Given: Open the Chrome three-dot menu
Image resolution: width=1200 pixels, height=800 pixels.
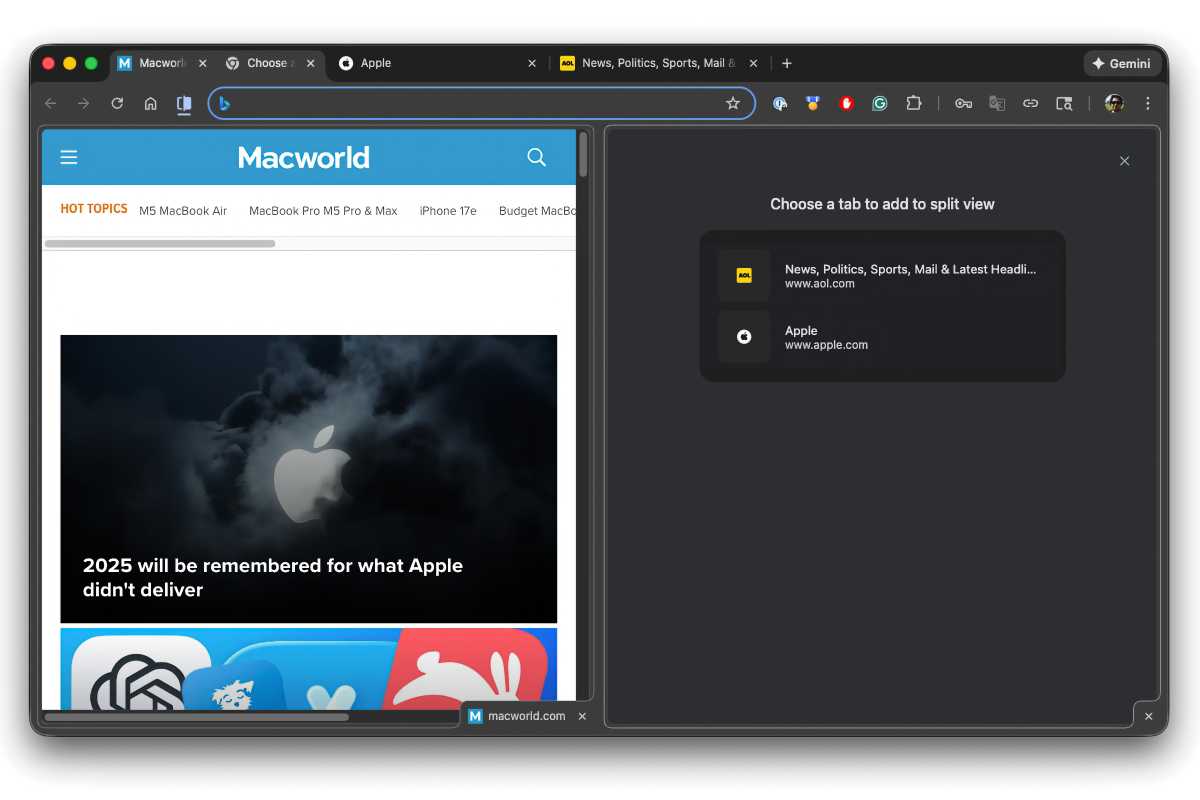Looking at the screenshot, I should pyautogui.click(x=1148, y=103).
